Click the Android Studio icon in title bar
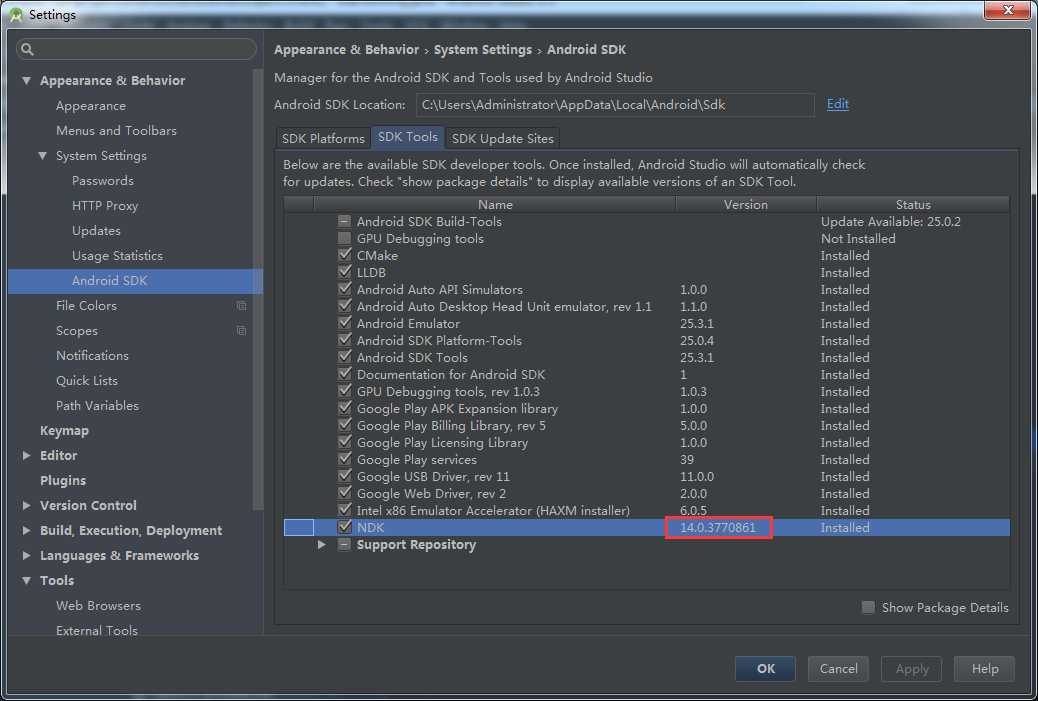The width and height of the screenshot is (1038, 701). coord(16,14)
